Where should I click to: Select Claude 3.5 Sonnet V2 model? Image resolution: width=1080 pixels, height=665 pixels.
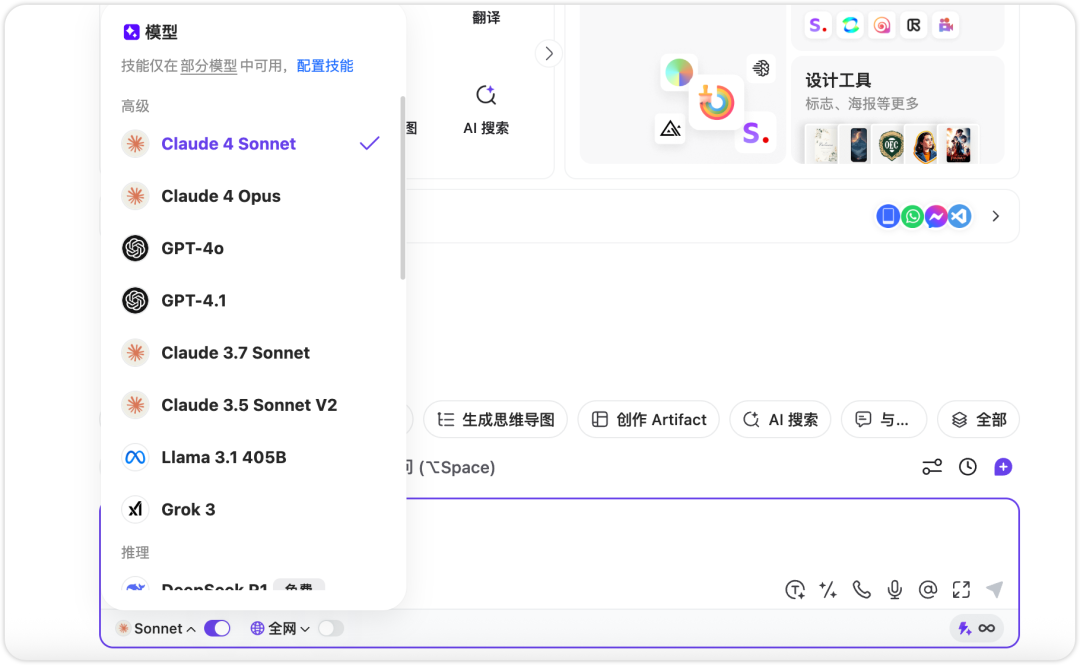pyautogui.click(x=251, y=405)
